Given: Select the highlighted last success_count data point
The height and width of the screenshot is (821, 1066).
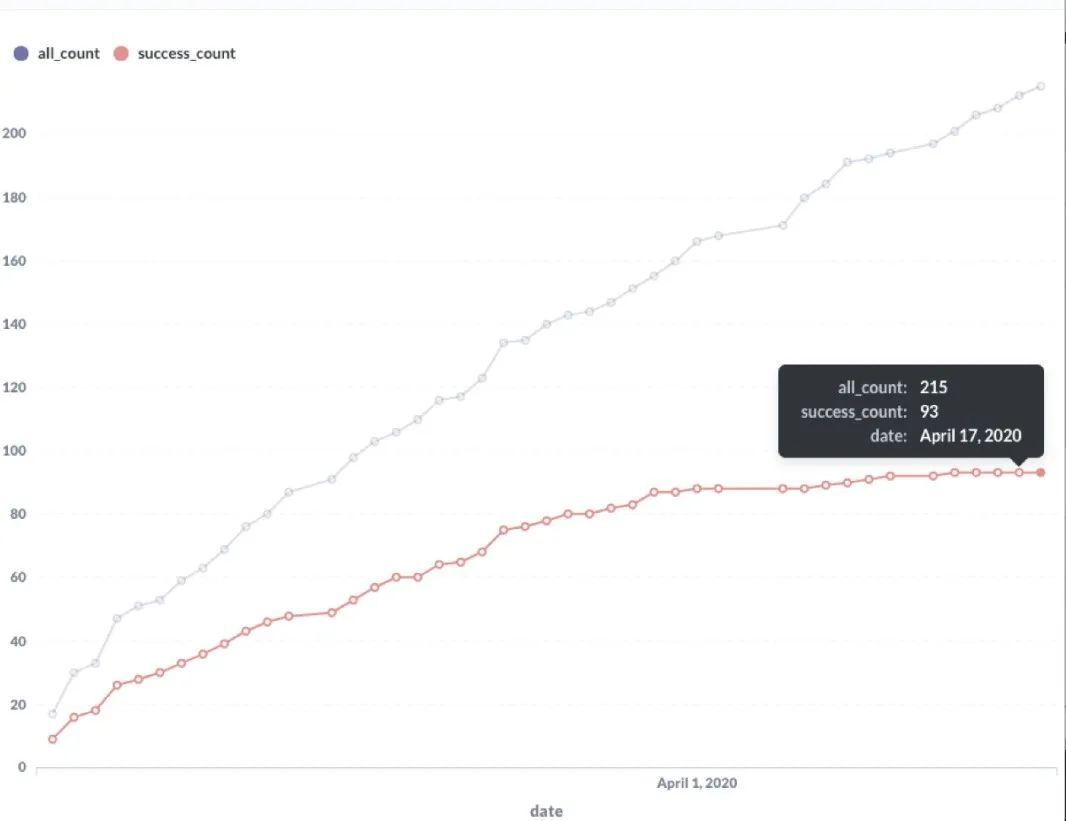Looking at the screenshot, I should (1041, 472).
